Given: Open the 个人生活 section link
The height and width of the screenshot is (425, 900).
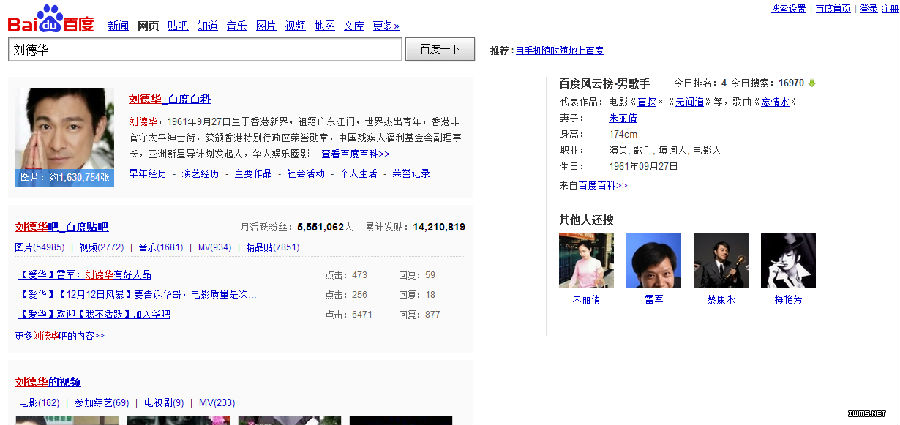Looking at the screenshot, I should click(x=359, y=173).
